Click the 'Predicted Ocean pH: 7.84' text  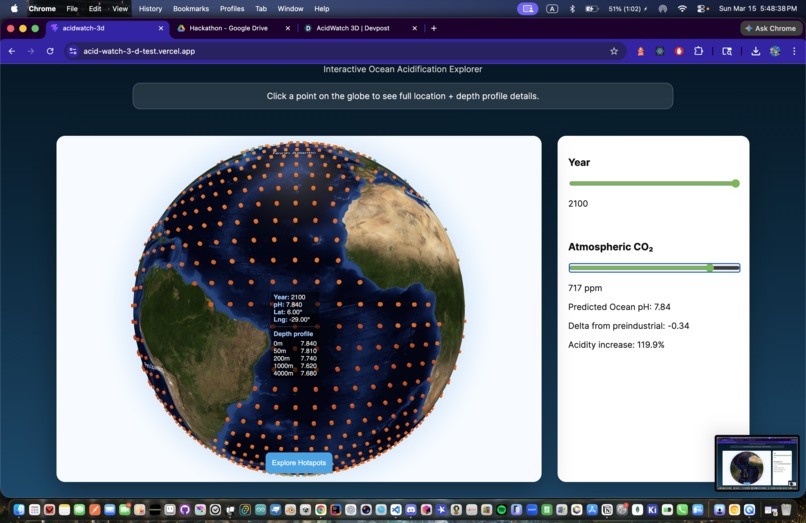619,307
